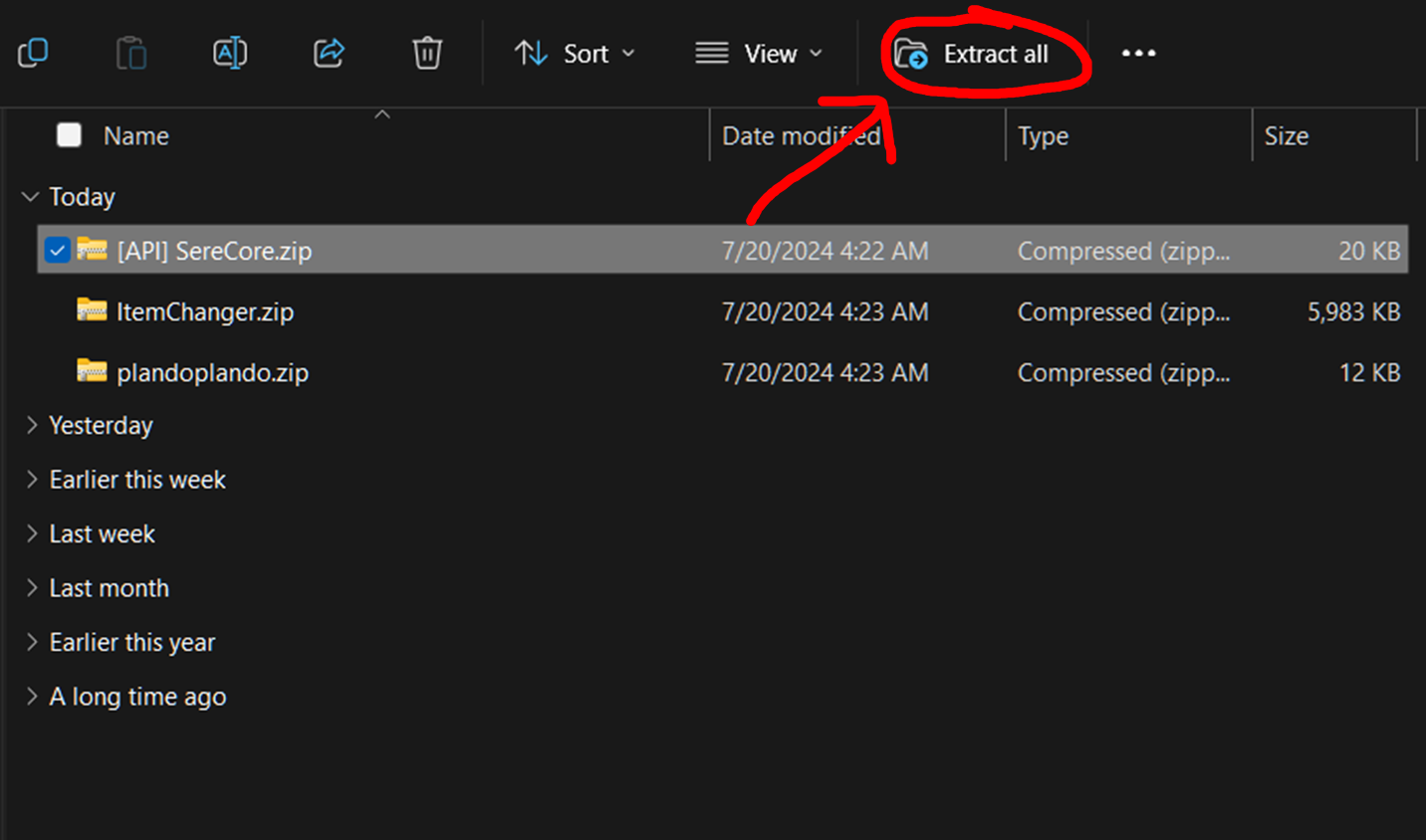Open the See more three-dots menu
The image size is (1426, 840).
click(x=1138, y=53)
